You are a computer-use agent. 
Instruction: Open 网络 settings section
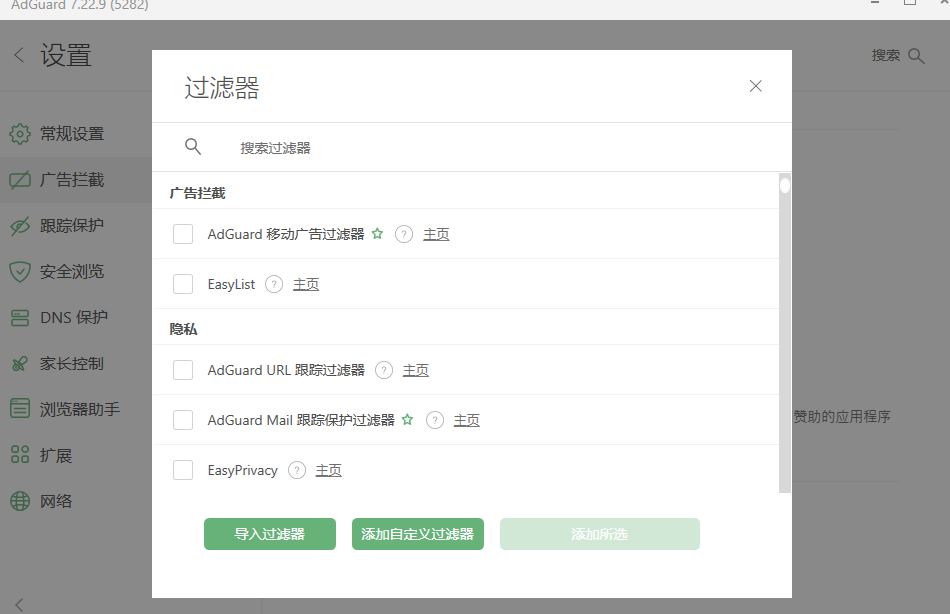(76, 501)
